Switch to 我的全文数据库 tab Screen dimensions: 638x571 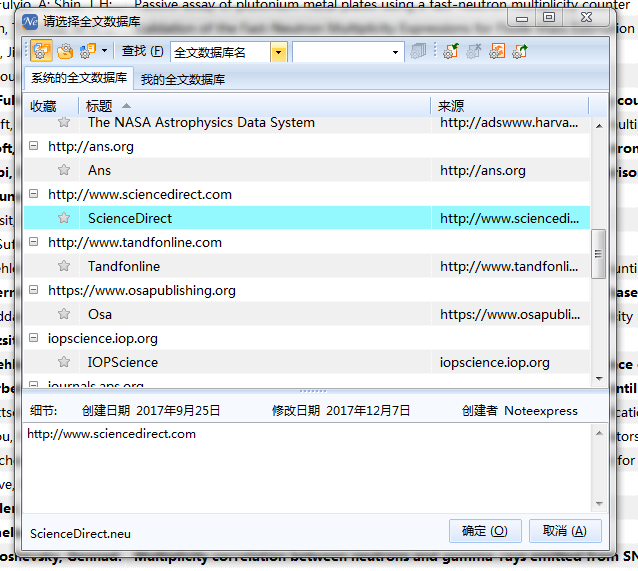click(x=183, y=79)
